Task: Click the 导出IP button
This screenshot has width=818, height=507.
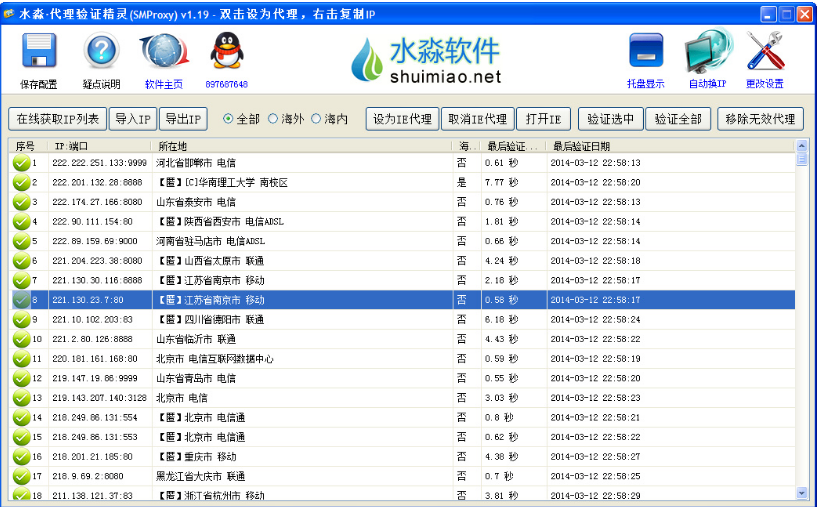Action: 183,119
